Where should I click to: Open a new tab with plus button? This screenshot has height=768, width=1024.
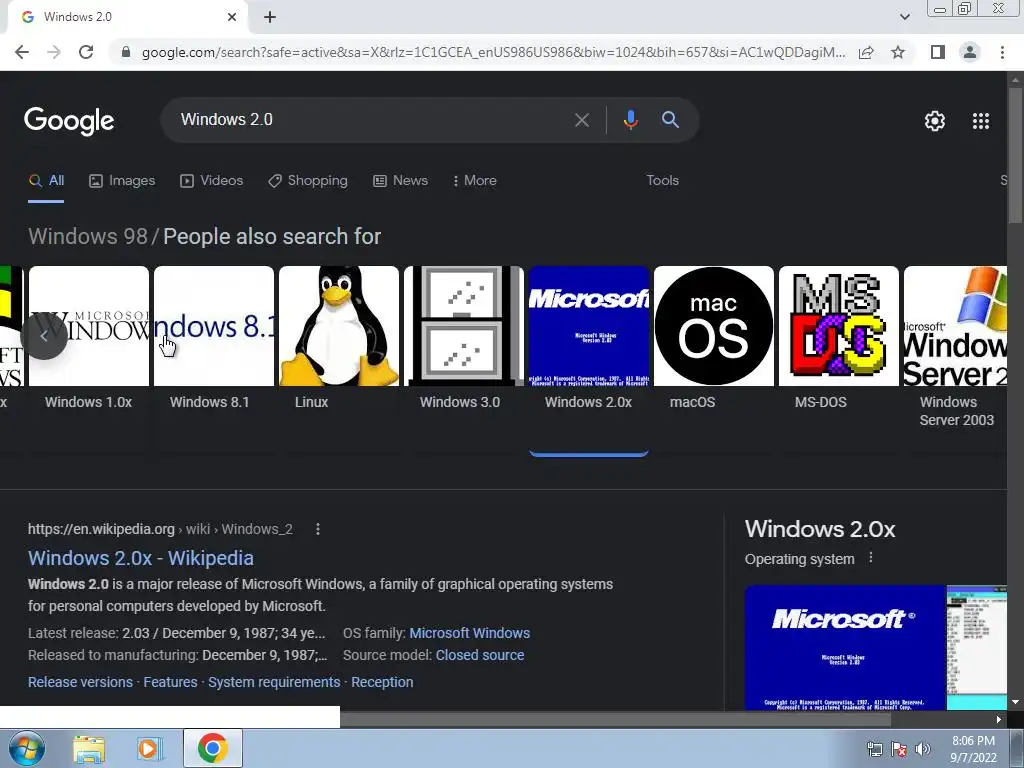270,17
